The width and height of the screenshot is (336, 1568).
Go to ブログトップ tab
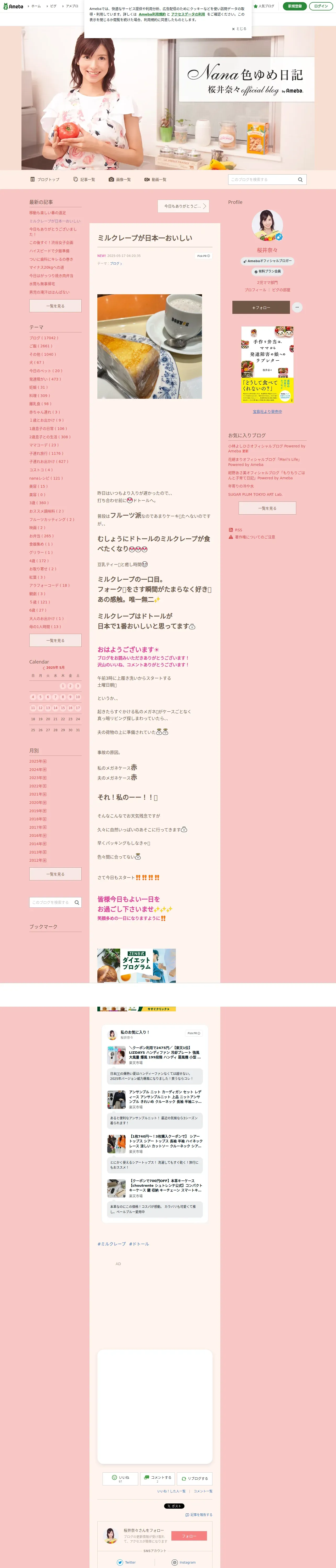coord(45,180)
